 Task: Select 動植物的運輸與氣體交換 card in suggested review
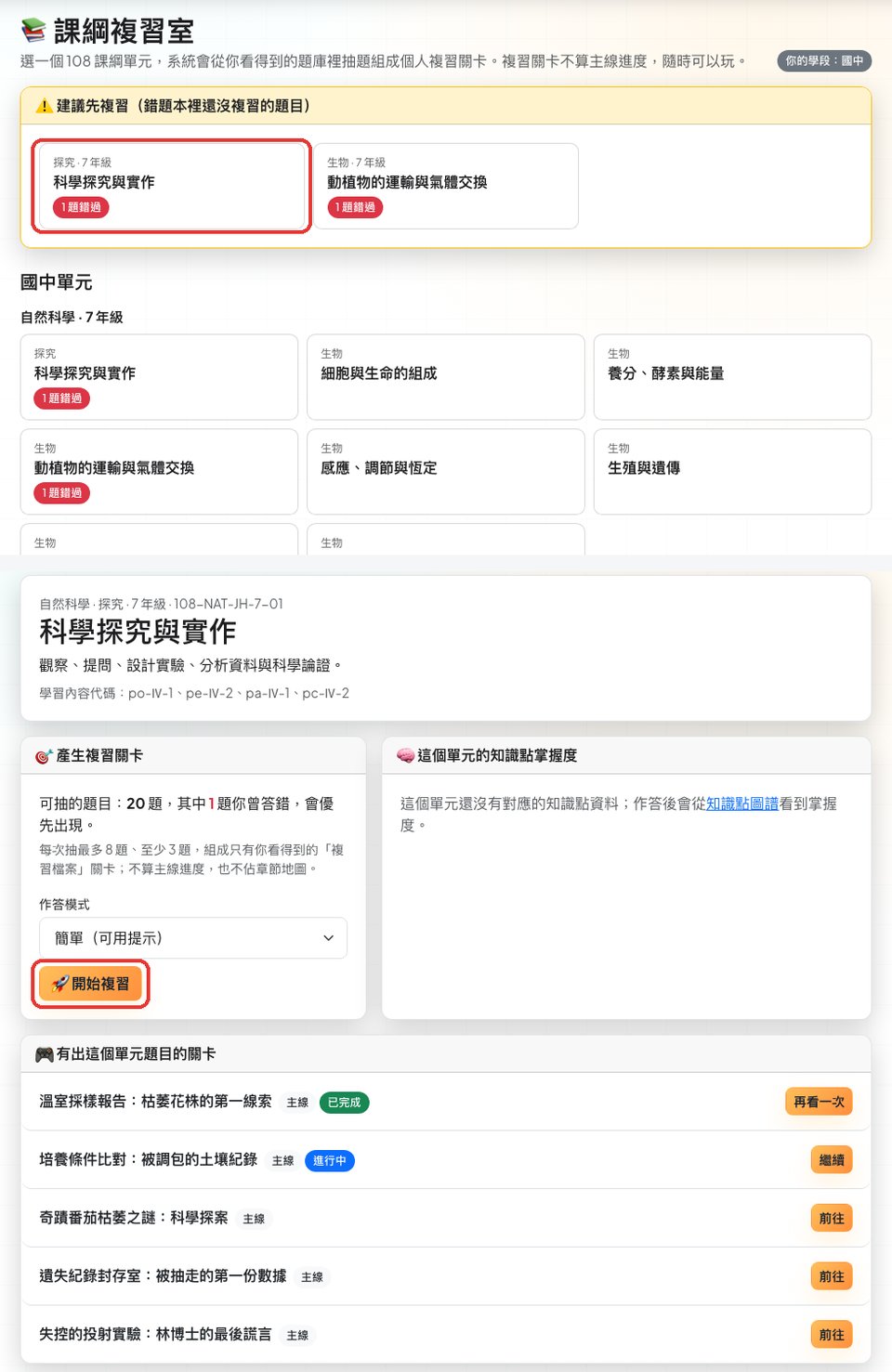tap(446, 186)
